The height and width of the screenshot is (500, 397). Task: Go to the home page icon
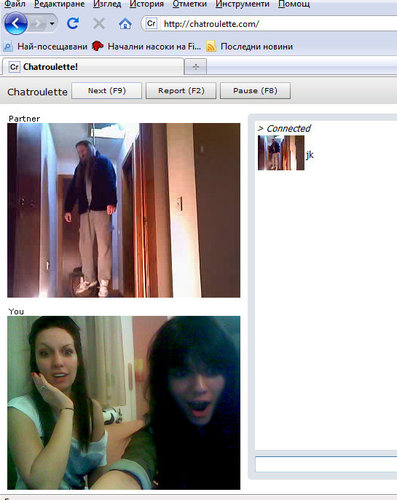coord(125,24)
